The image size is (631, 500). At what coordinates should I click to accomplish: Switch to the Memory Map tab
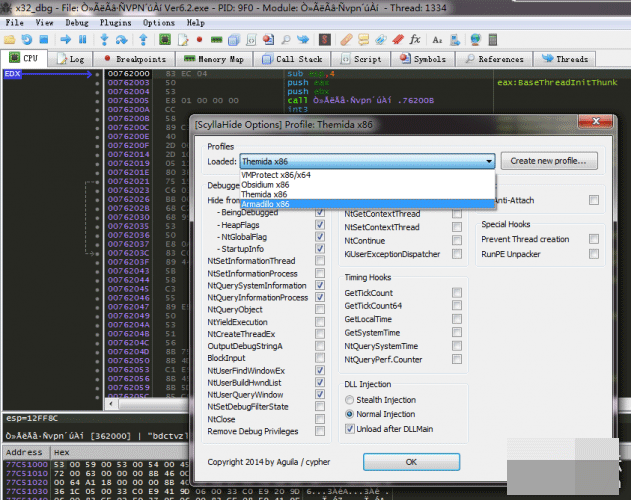click(214, 59)
